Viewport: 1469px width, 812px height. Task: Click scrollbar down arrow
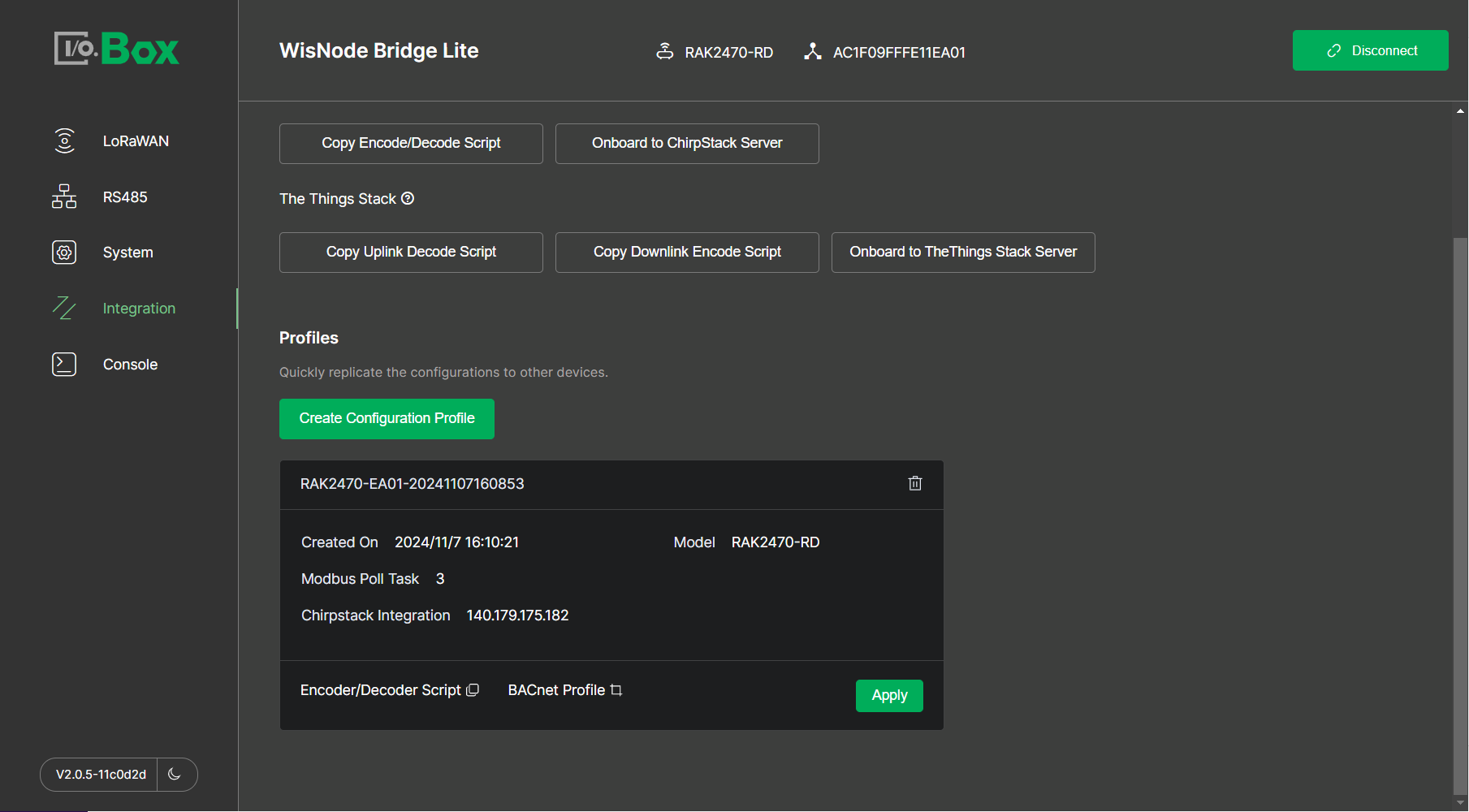1460,802
